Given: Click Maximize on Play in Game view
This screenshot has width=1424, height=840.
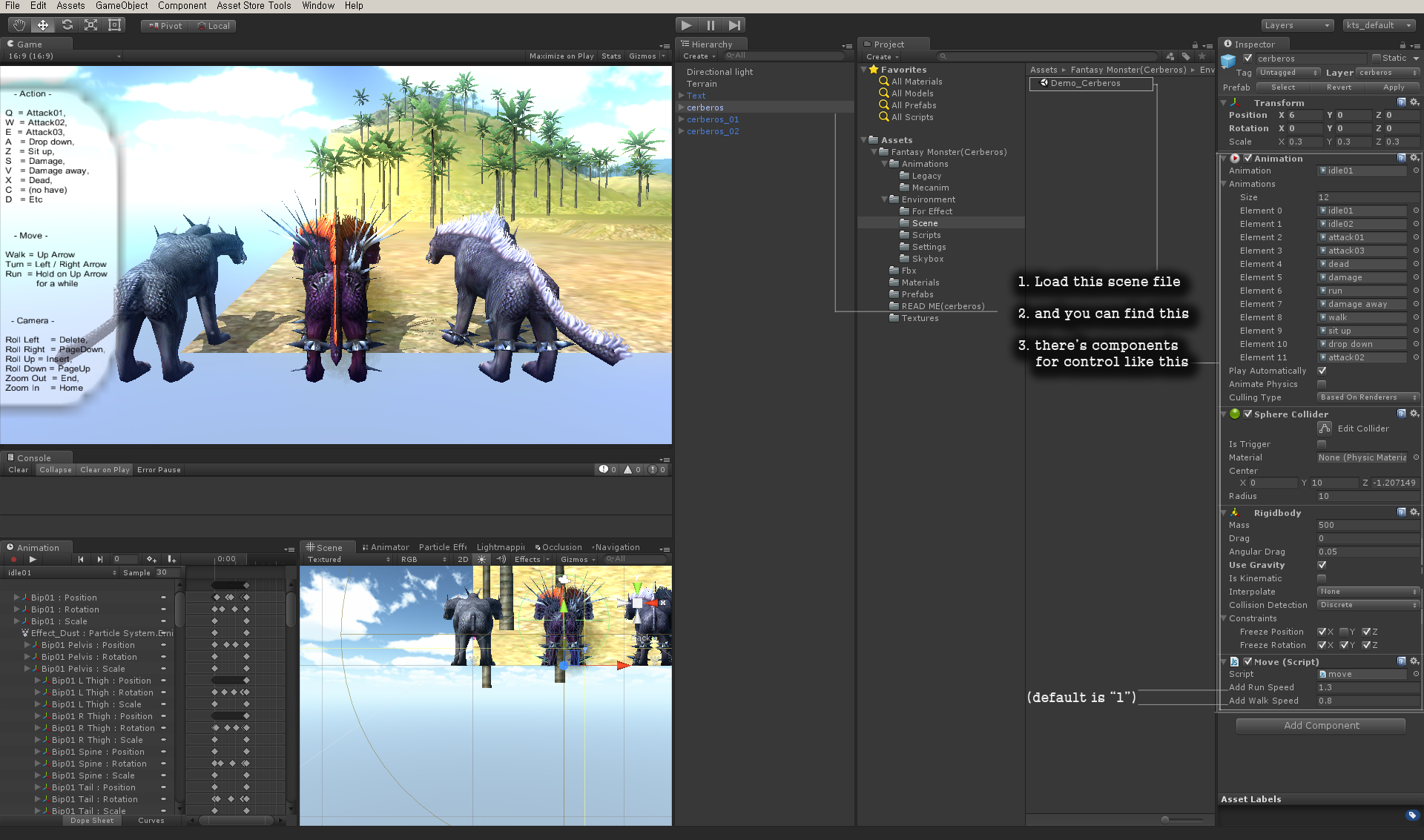Looking at the screenshot, I should coord(561,56).
